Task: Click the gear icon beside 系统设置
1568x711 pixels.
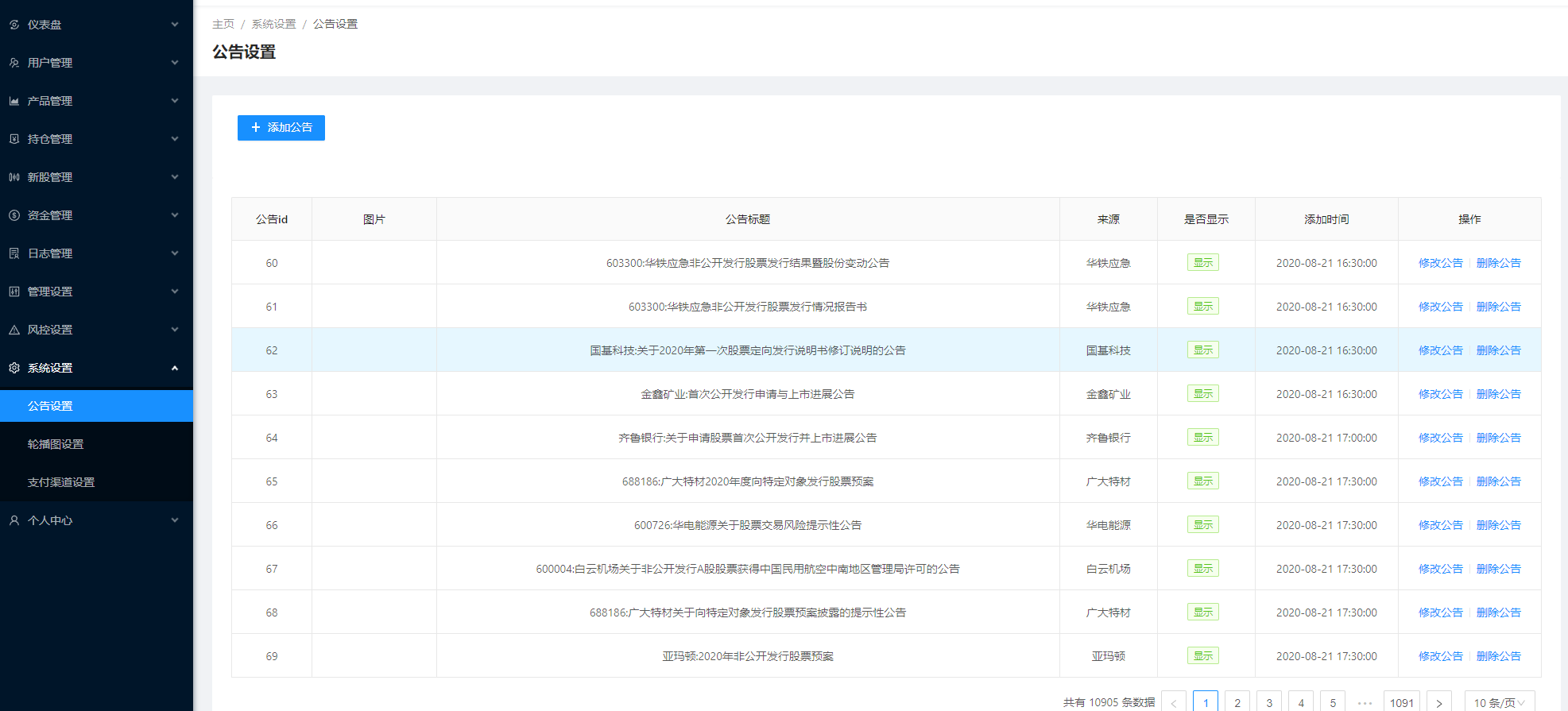Action: coord(14,368)
